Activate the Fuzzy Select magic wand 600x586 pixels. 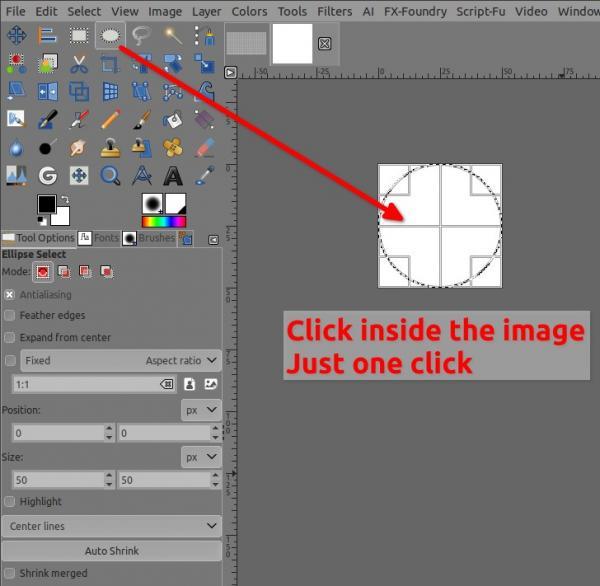[173, 36]
